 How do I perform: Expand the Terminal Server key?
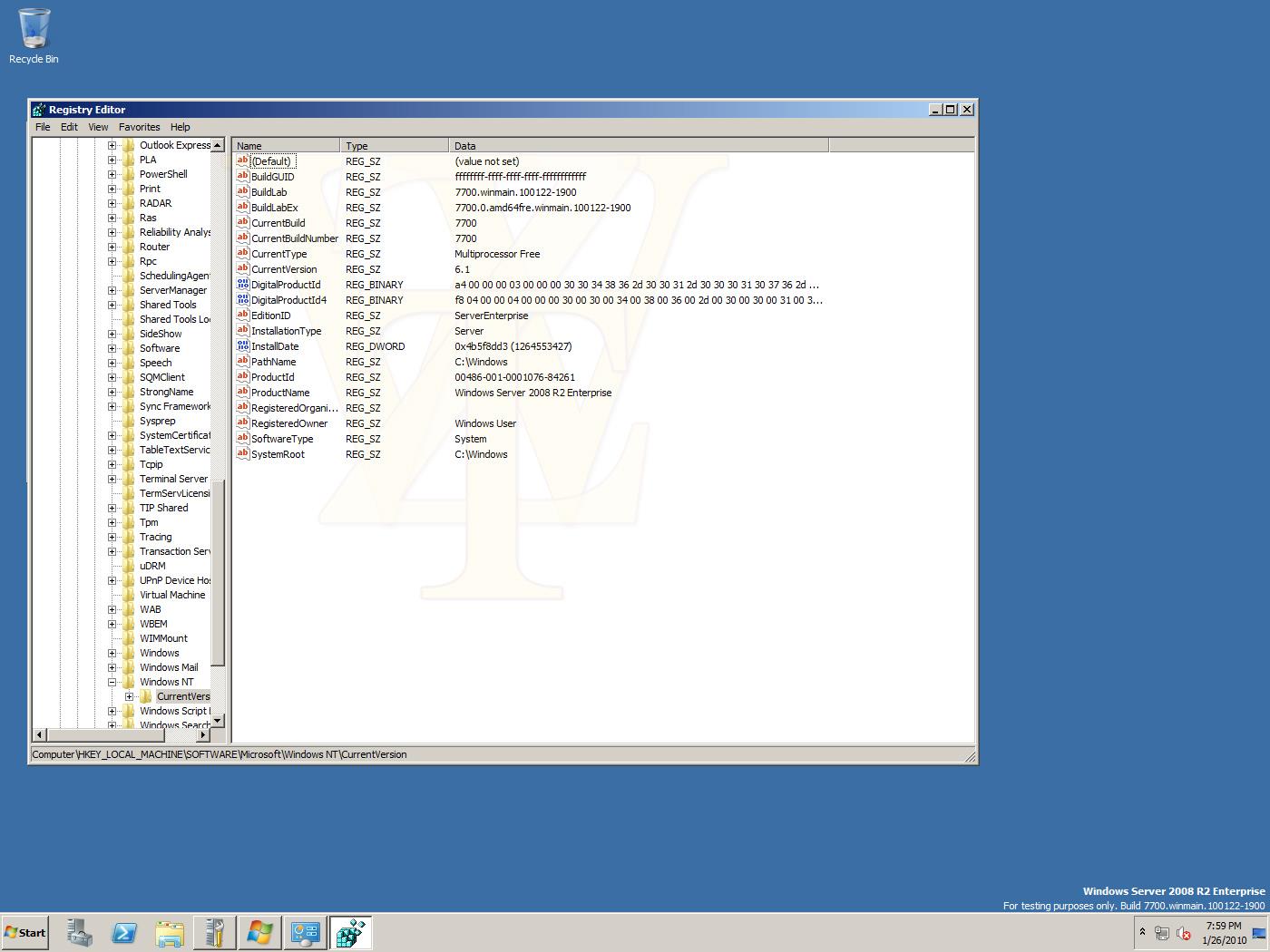pos(112,479)
